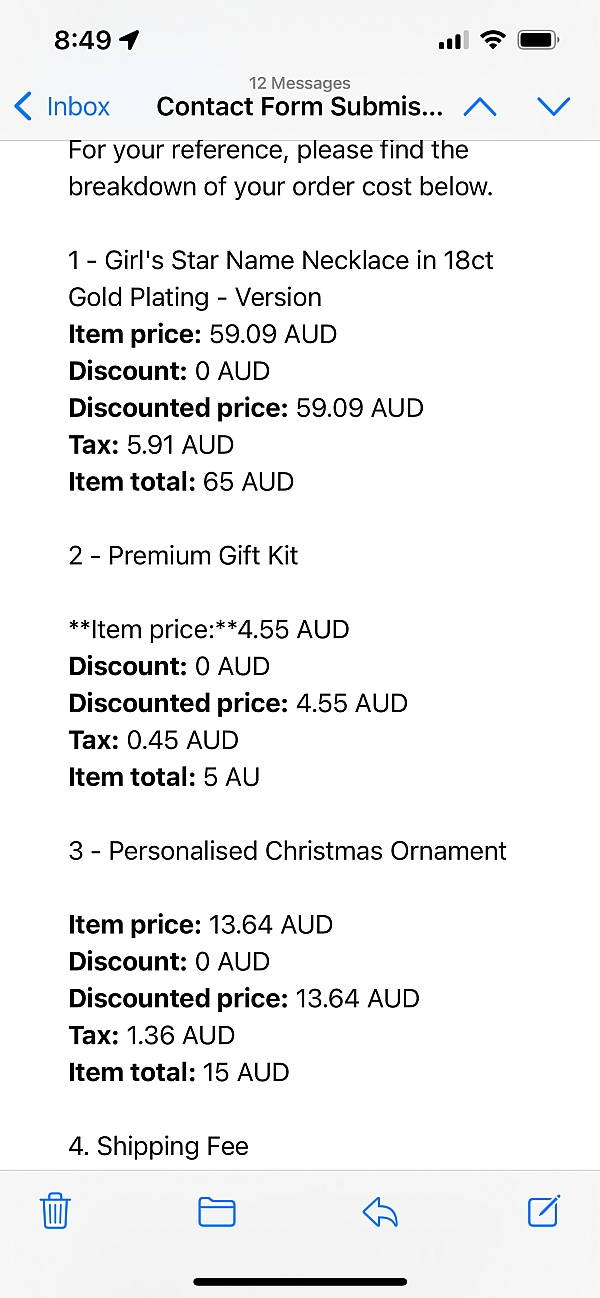Image resolution: width=600 pixels, height=1298 pixels.
Task: Tap the 8:49 clock time
Action: tap(83, 40)
